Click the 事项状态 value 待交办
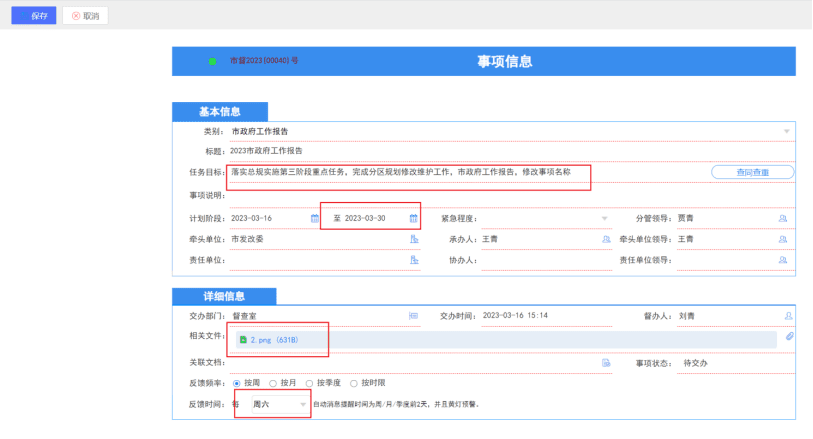 point(695,363)
